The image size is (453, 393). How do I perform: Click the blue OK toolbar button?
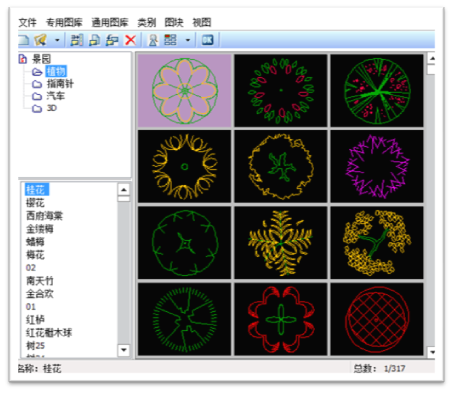(207, 40)
